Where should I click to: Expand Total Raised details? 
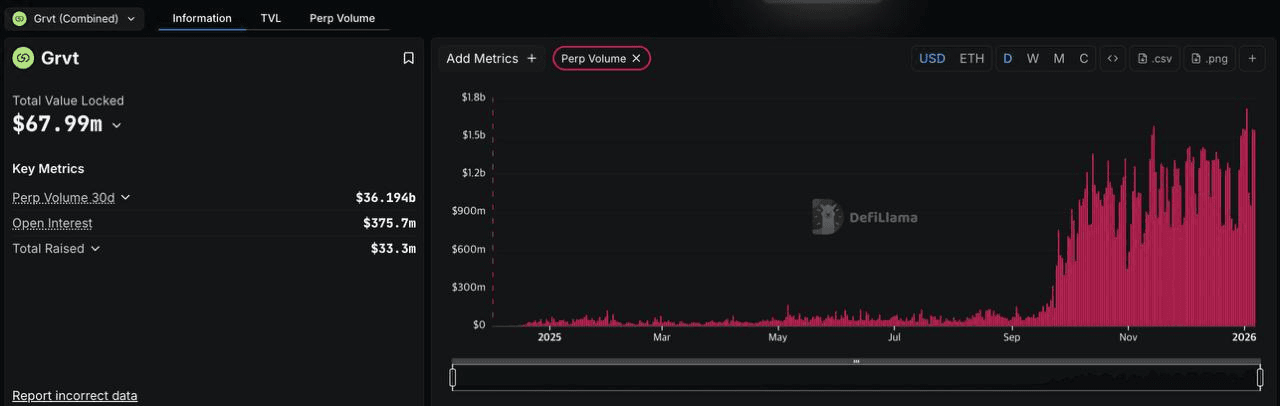coord(95,248)
